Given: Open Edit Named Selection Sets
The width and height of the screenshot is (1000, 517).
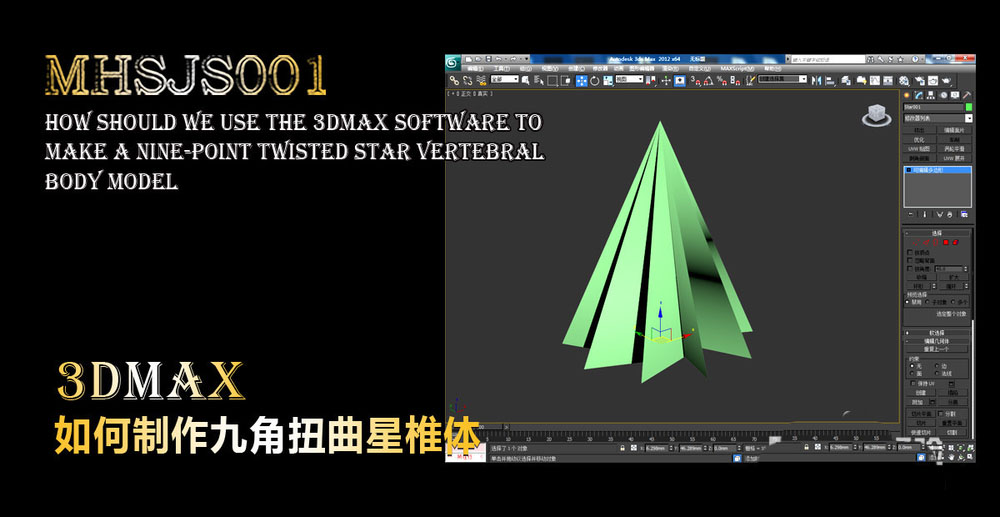Looking at the screenshot, I should coord(751,80).
